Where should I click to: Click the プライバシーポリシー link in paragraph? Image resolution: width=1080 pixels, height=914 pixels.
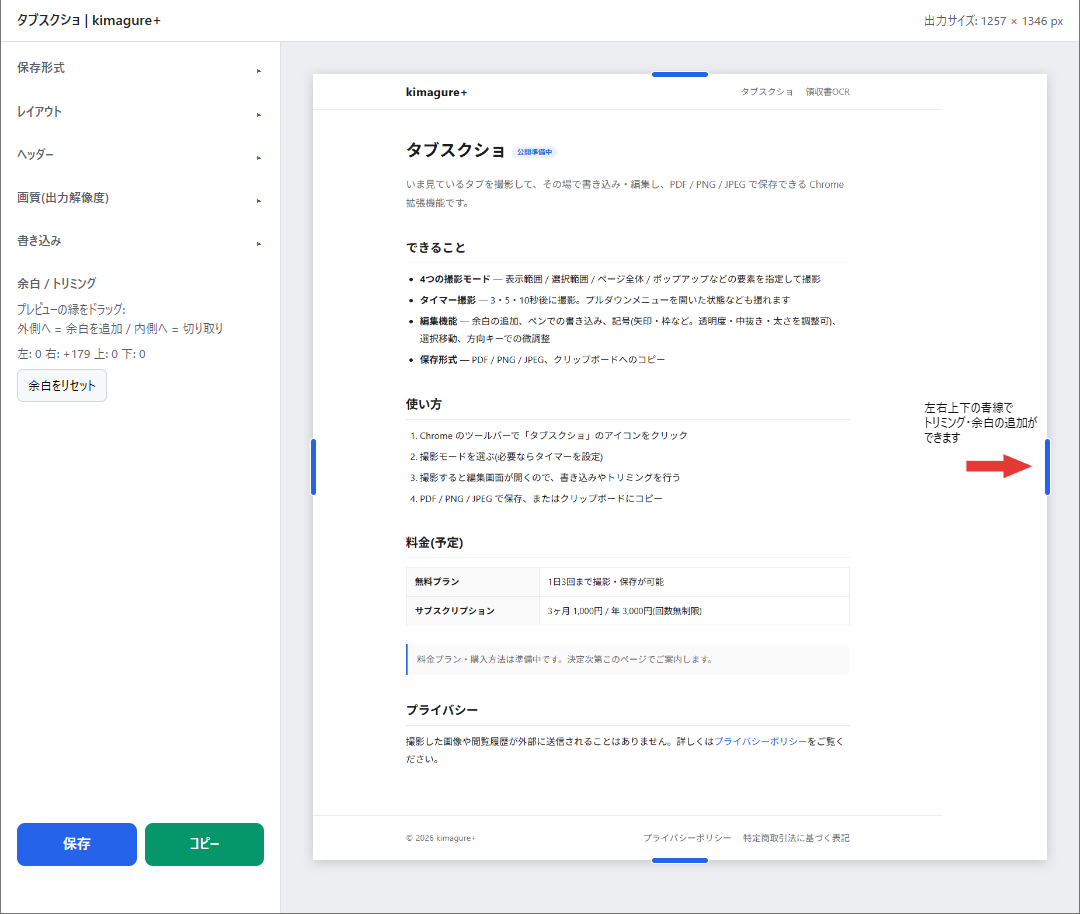(x=760, y=741)
